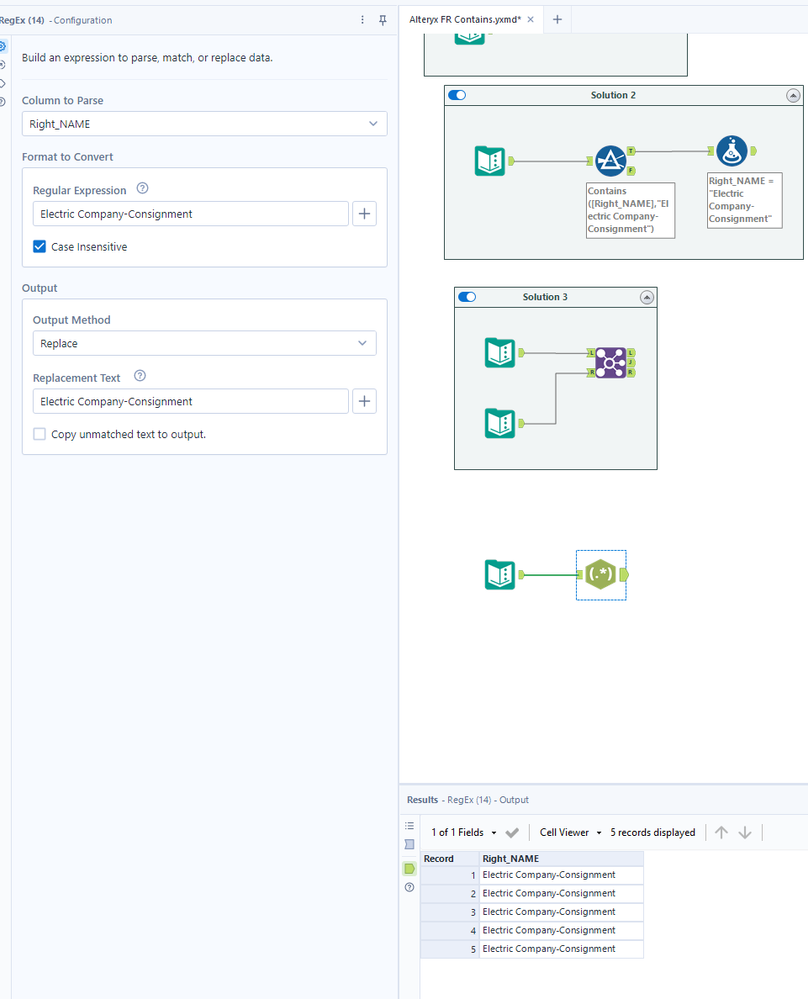The width and height of the screenshot is (808, 999).
Task: Click the Input Data tool connected to RegEx
Action: [x=500, y=575]
